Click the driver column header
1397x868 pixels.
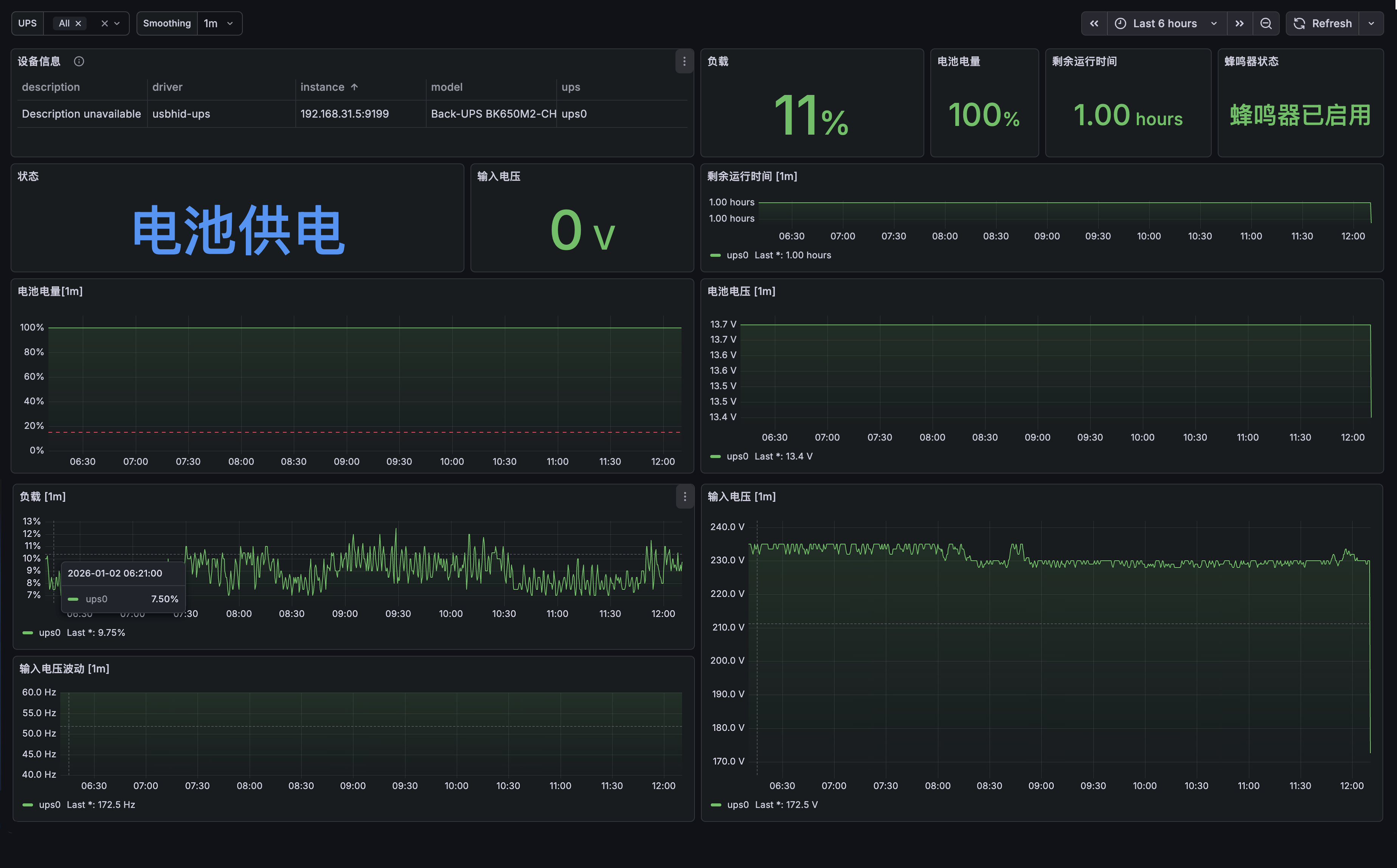(x=167, y=87)
